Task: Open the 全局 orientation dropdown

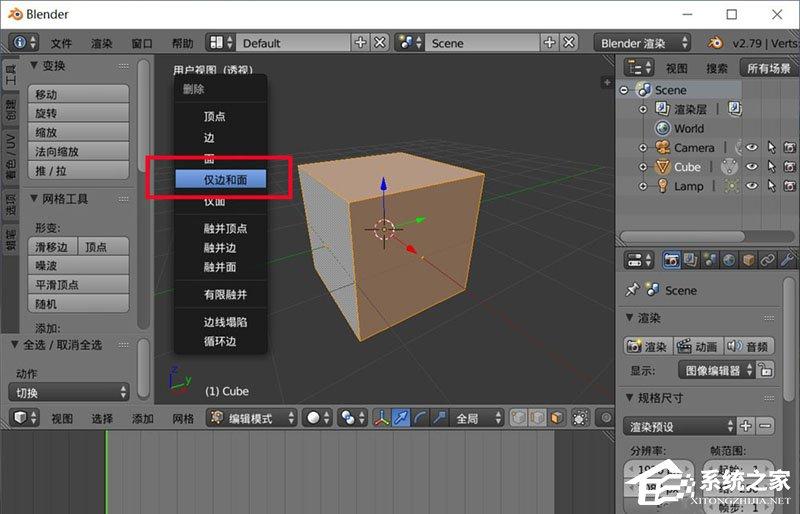Action: (478, 418)
